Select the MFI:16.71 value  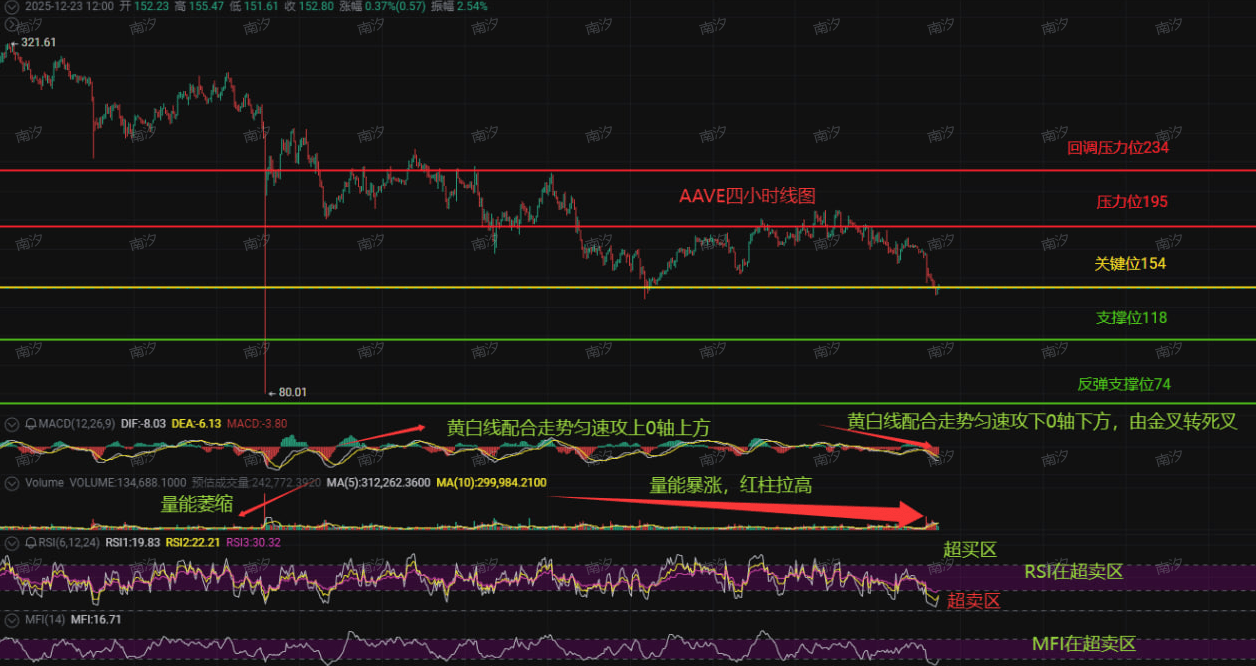pos(96,620)
